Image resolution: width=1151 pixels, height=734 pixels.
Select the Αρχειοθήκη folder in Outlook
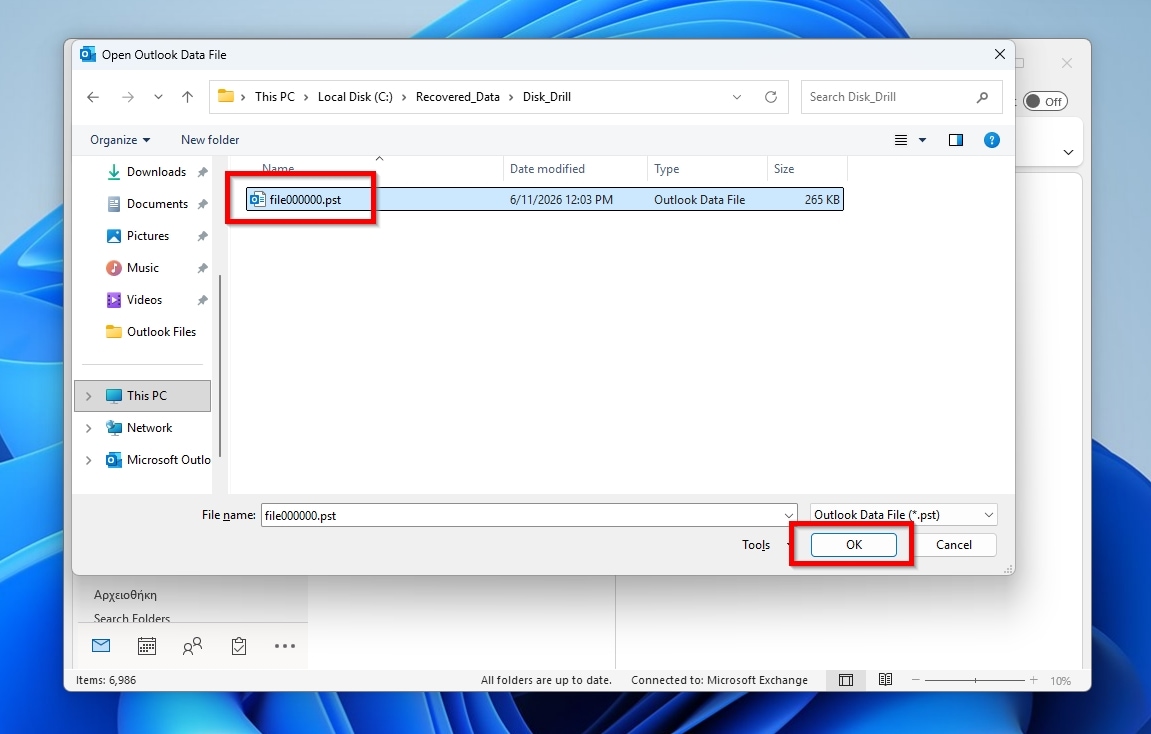(126, 595)
